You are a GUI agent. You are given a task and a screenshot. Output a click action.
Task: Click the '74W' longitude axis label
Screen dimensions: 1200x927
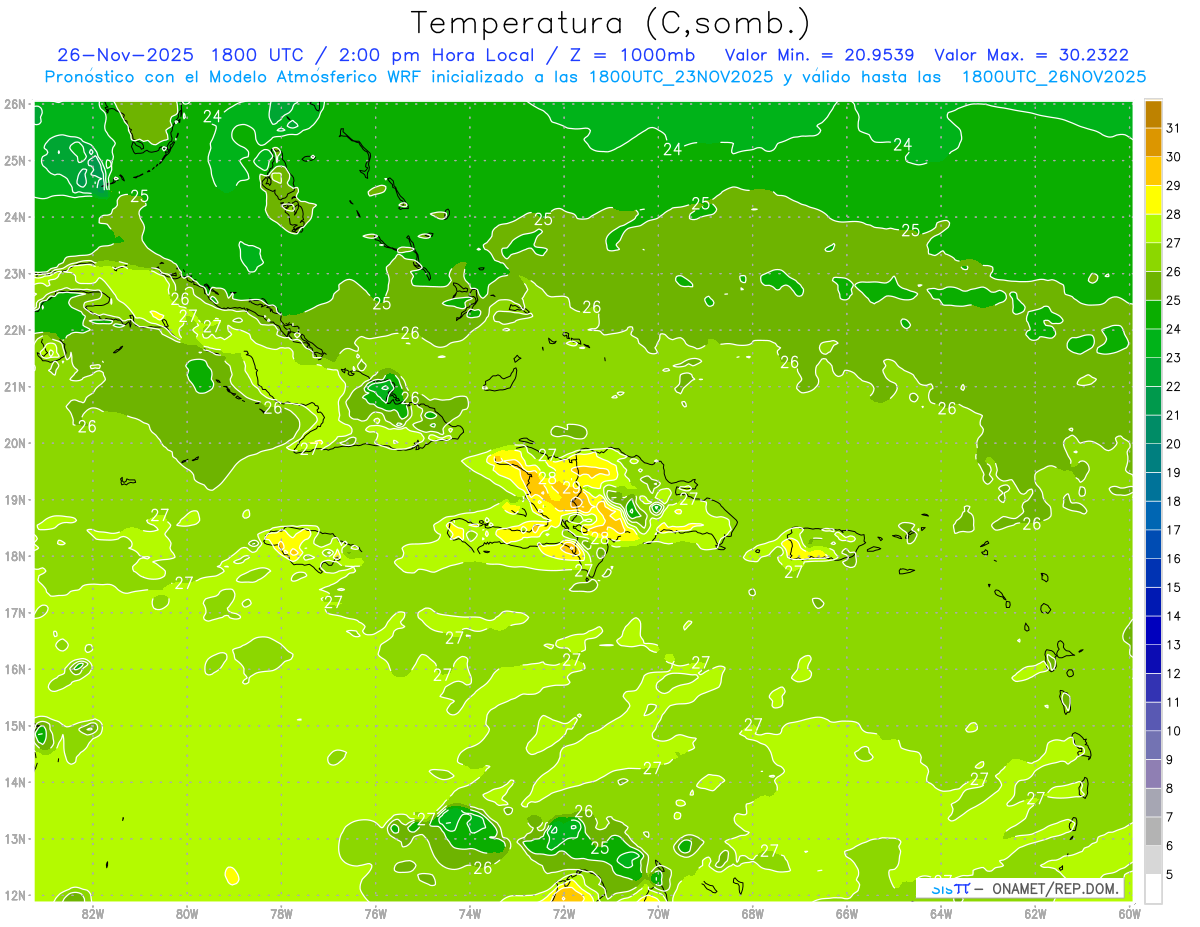tap(469, 913)
